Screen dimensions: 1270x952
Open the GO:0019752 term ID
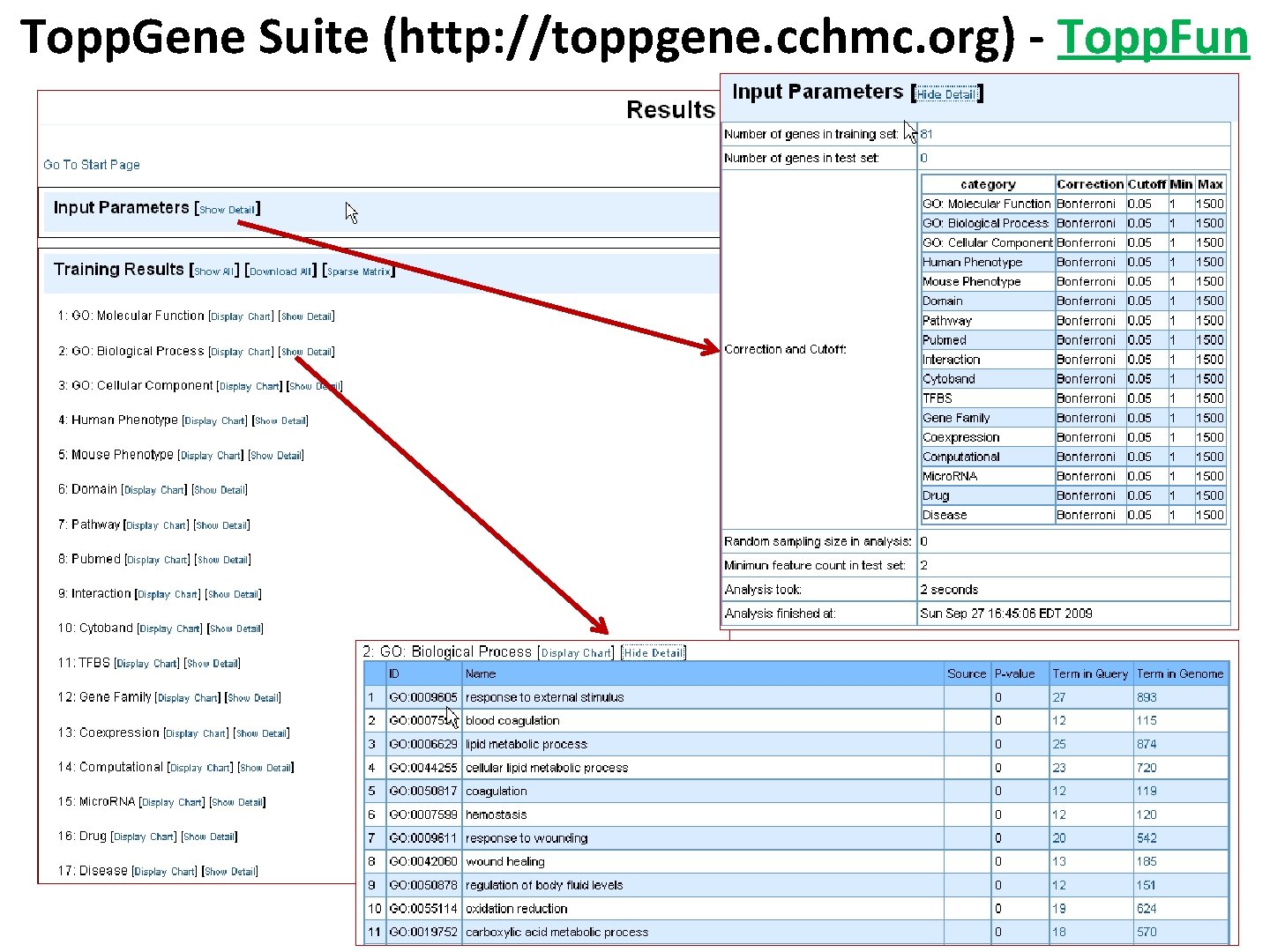tap(423, 933)
